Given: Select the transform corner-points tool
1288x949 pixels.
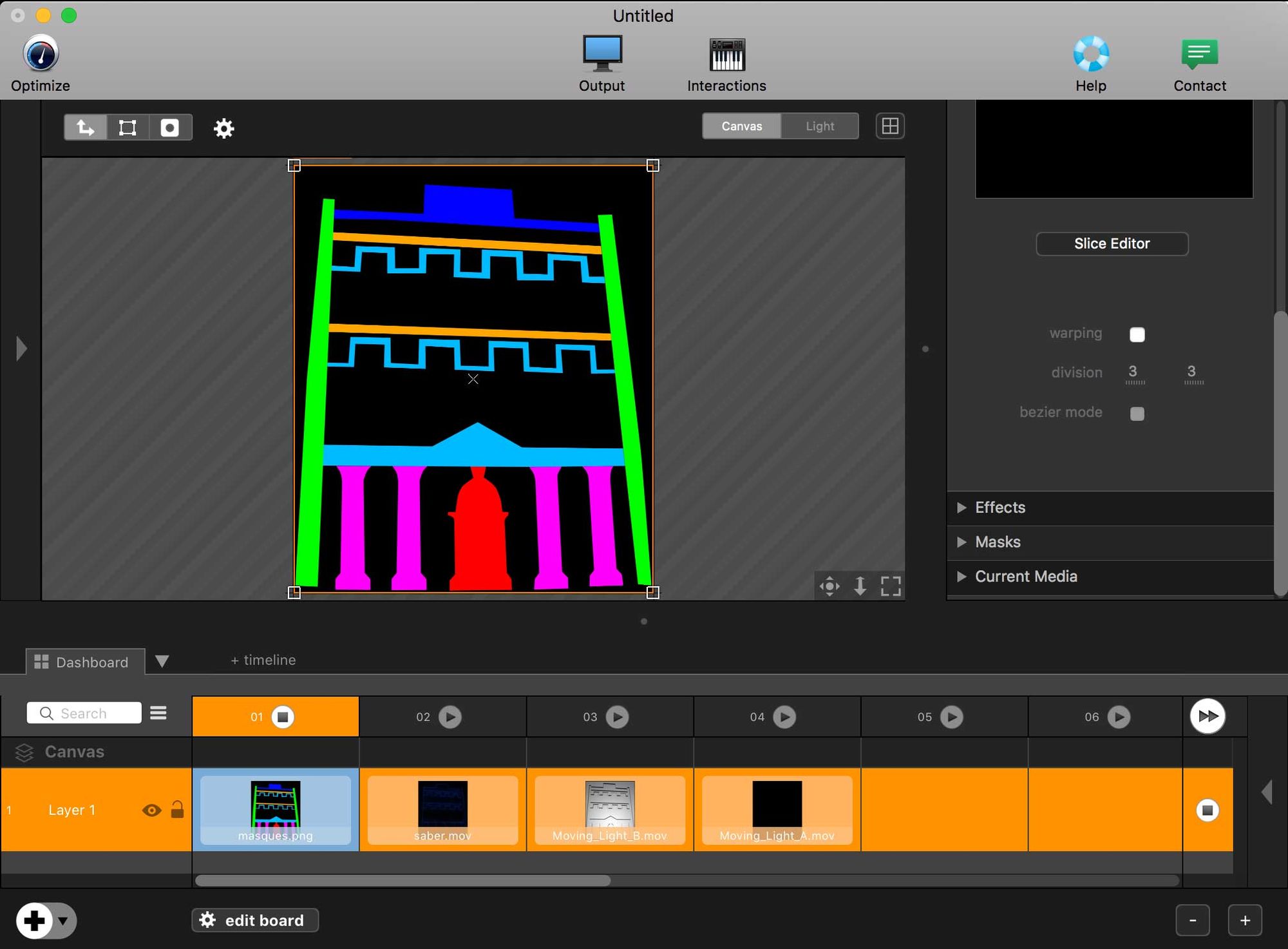Looking at the screenshot, I should coord(128,128).
